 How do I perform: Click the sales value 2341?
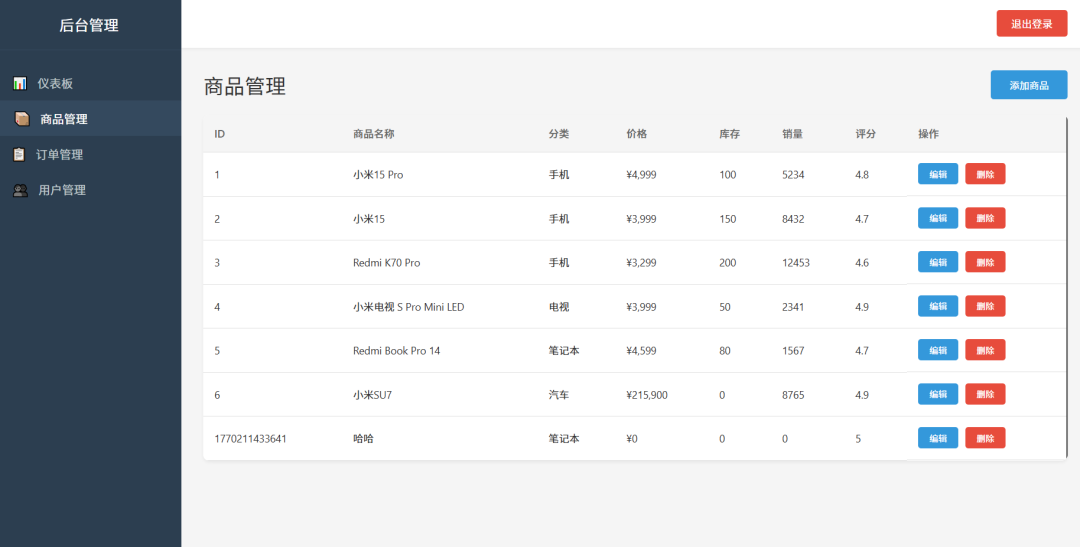(x=793, y=307)
